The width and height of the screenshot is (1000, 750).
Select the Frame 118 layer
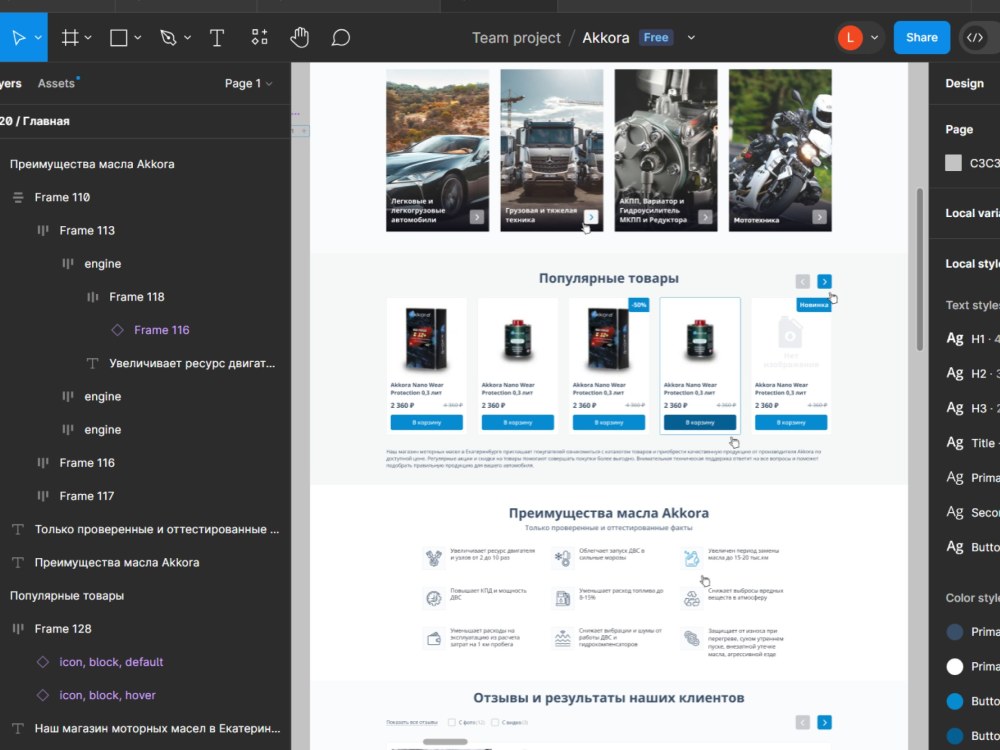point(136,297)
